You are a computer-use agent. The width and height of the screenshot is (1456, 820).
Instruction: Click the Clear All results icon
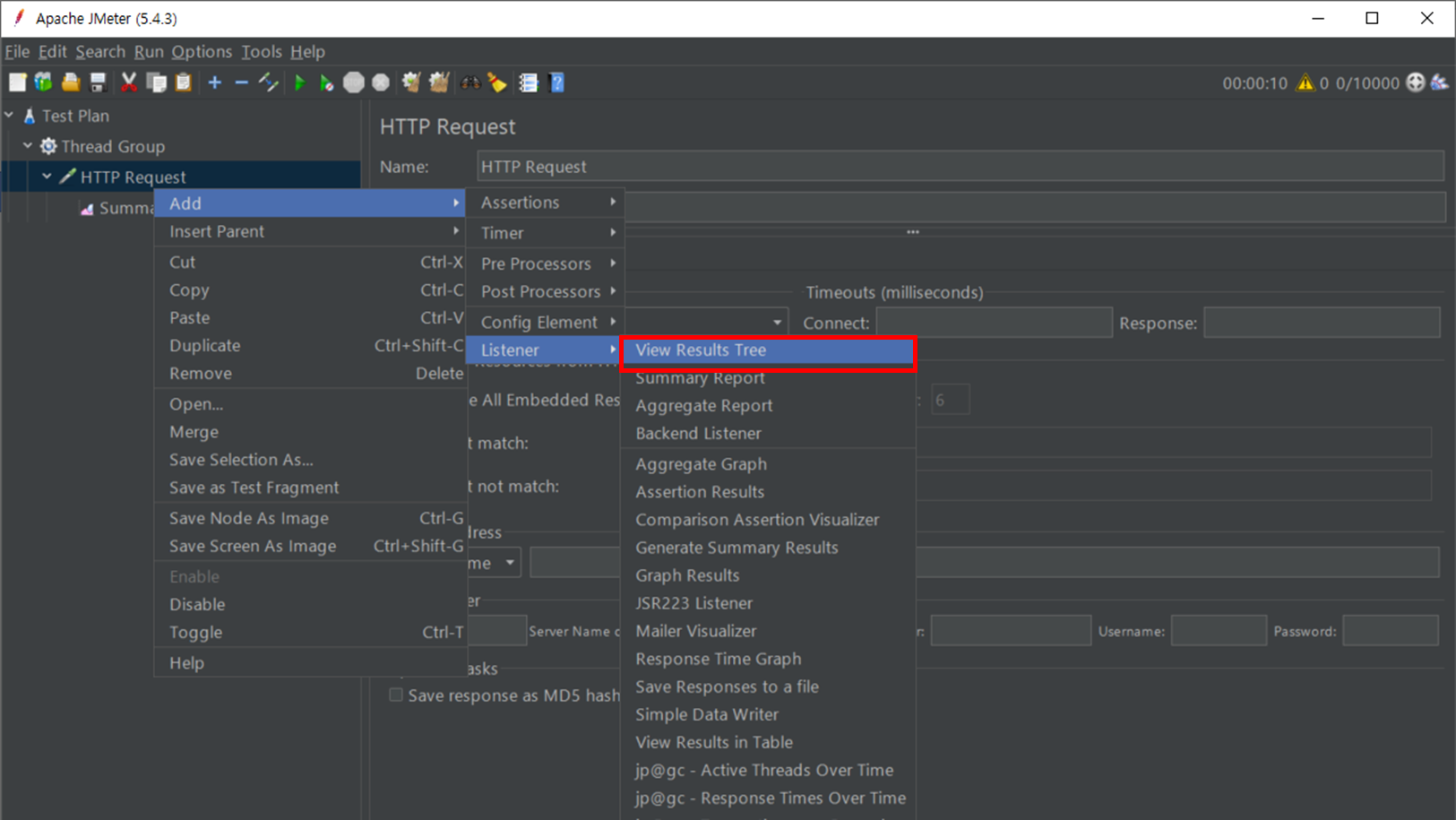pos(439,82)
